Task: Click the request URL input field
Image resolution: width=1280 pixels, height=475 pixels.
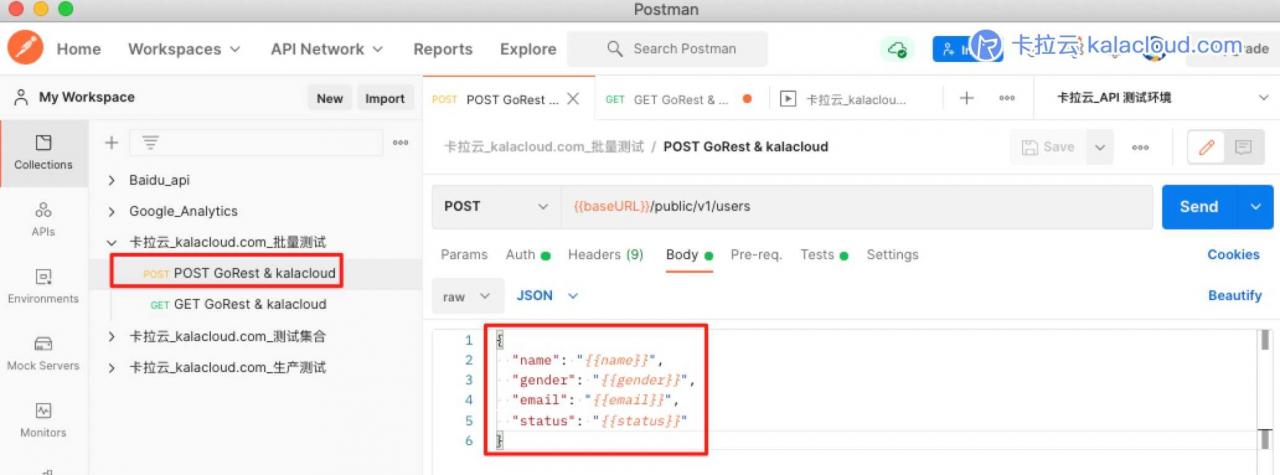Action: point(856,206)
